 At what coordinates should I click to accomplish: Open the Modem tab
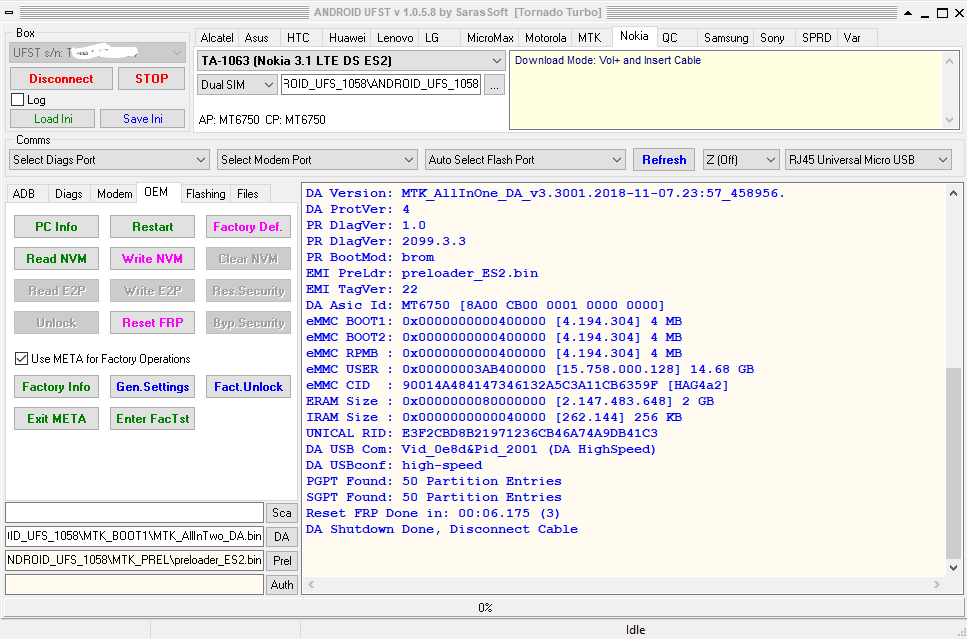pos(114,194)
